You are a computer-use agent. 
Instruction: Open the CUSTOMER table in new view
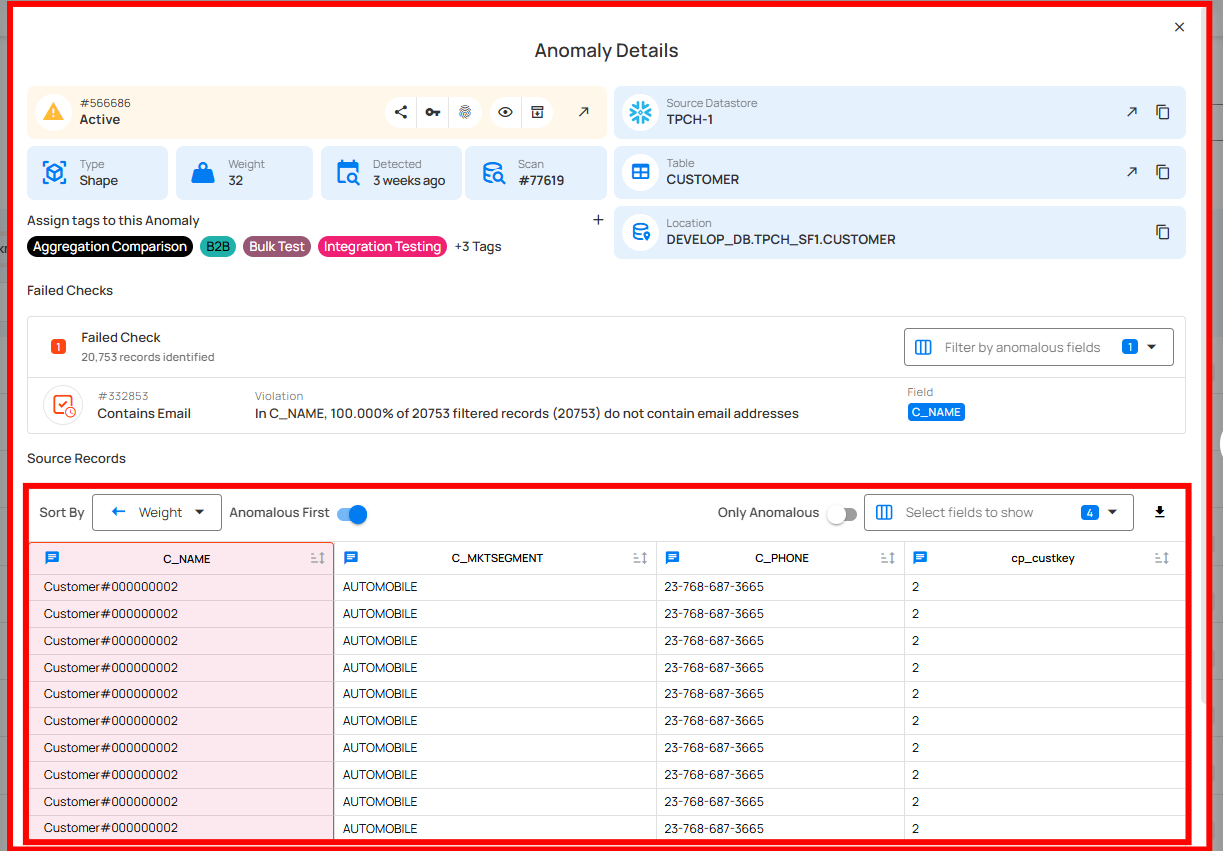[x=1131, y=172]
